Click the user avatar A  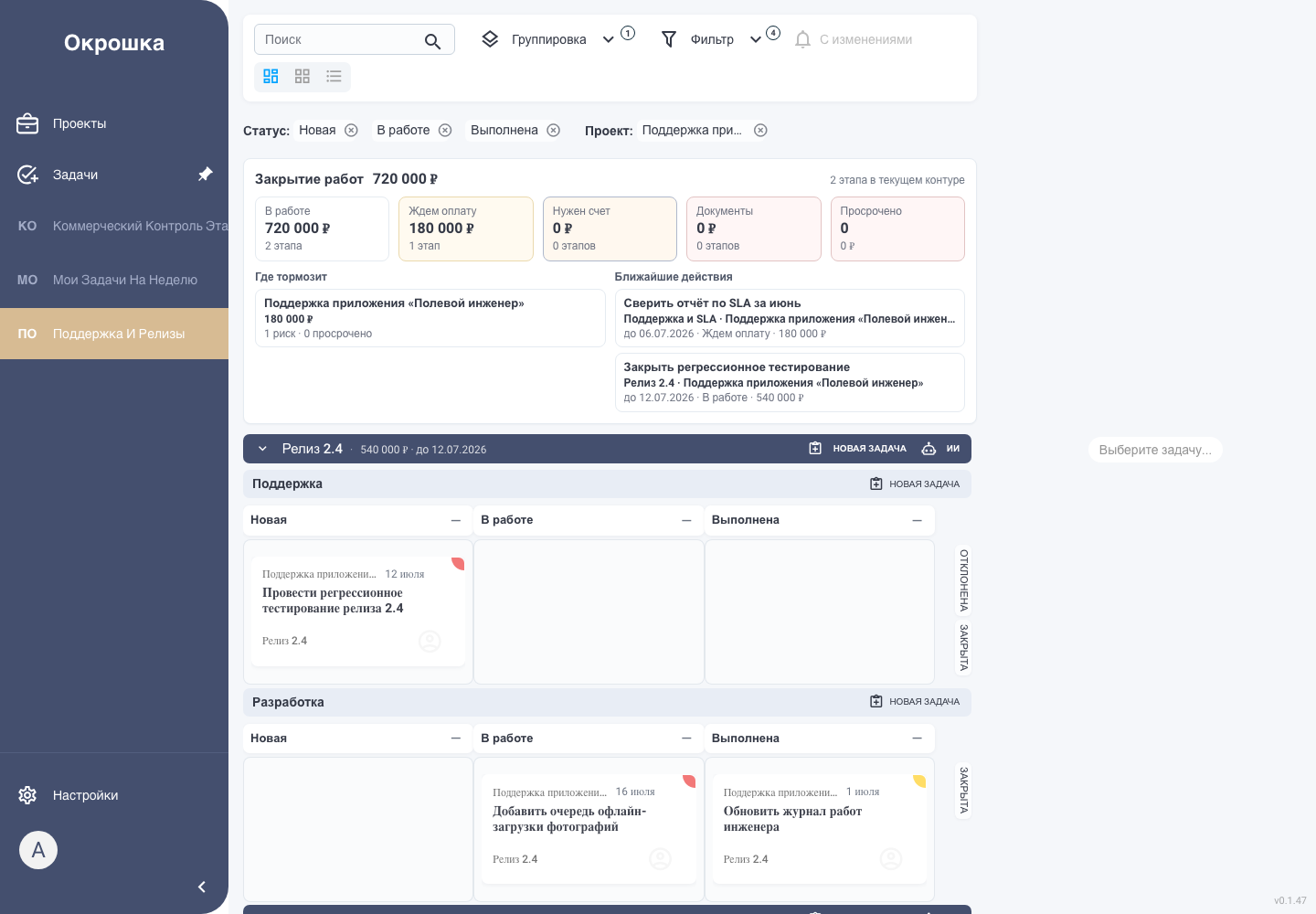tap(38, 850)
